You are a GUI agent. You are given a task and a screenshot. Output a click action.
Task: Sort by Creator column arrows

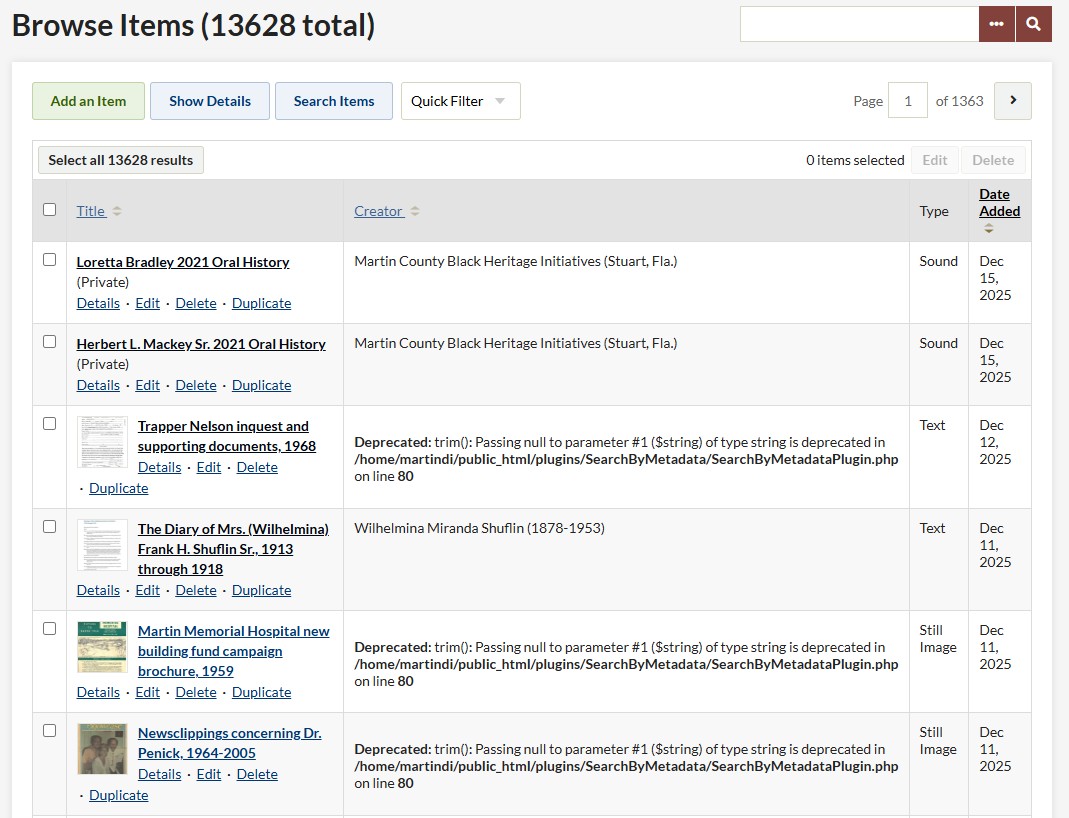click(x=415, y=211)
